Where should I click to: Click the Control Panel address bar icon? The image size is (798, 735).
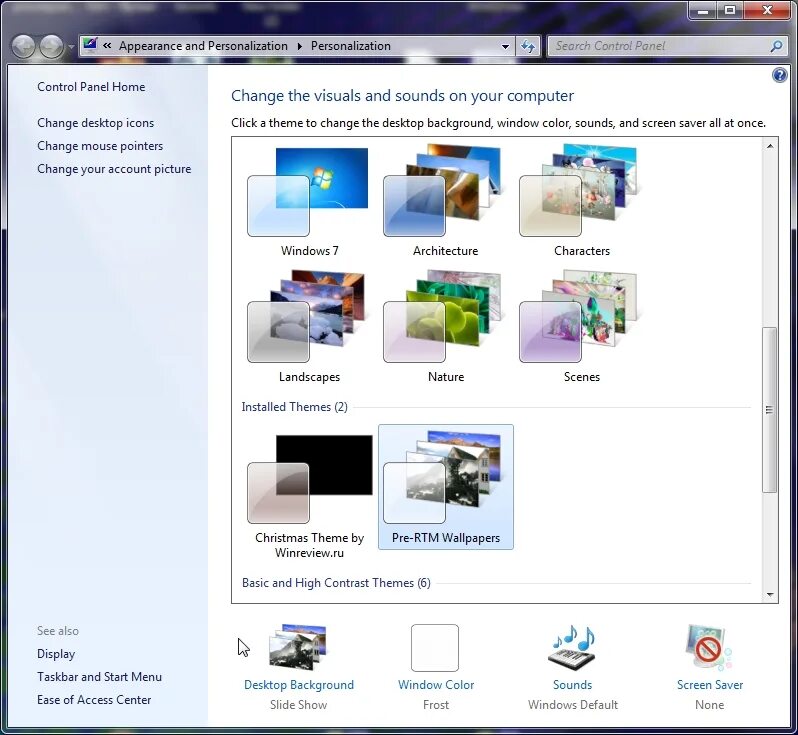[x=90, y=45]
